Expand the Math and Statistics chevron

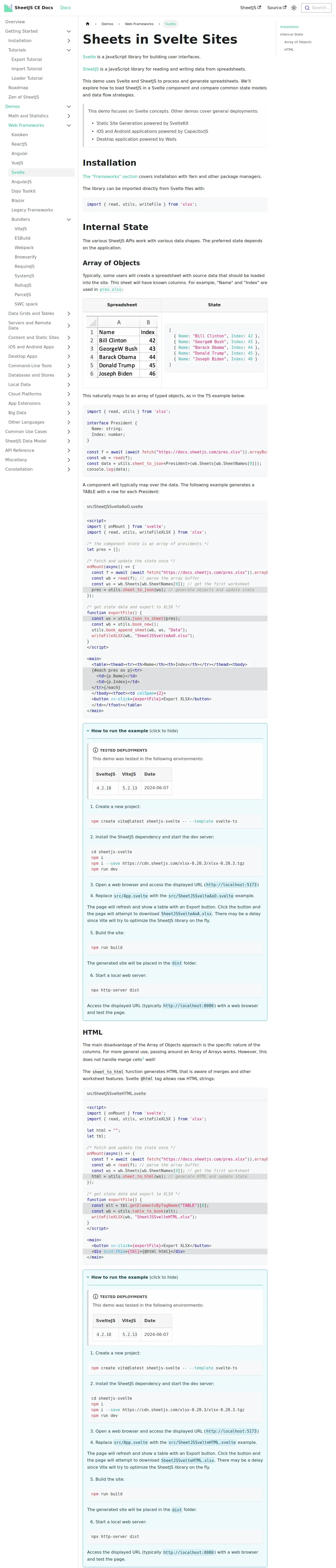68,116
